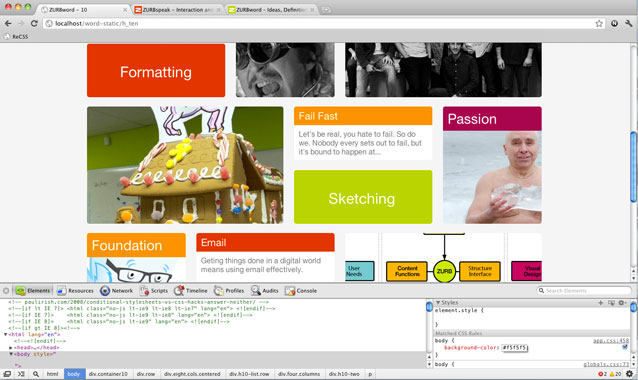Open the Profiles panel

pyautogui.click(x=229, y=290)
